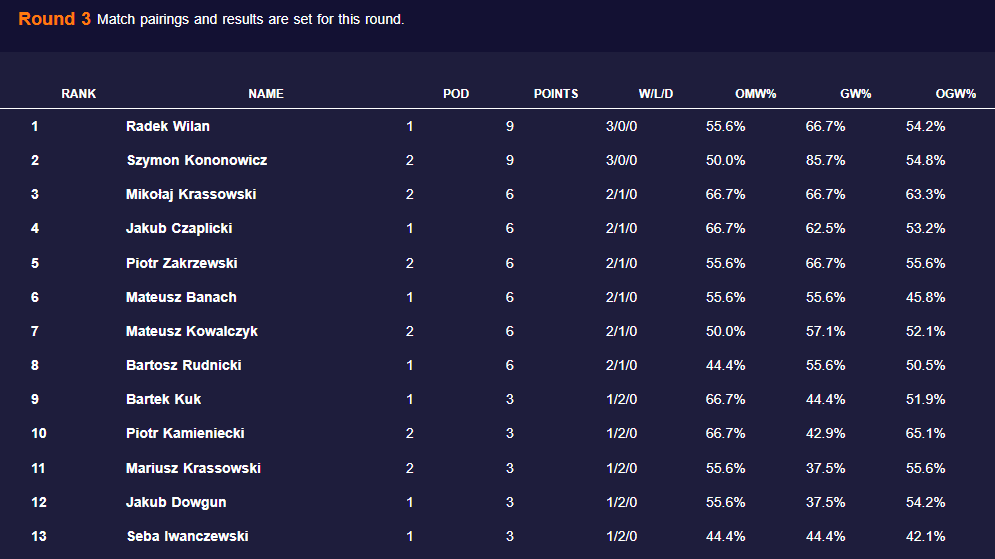The height and width of the screenshot is (559, 995).
Task: Click Mateusz Banach's name
Action: (181, 298)
